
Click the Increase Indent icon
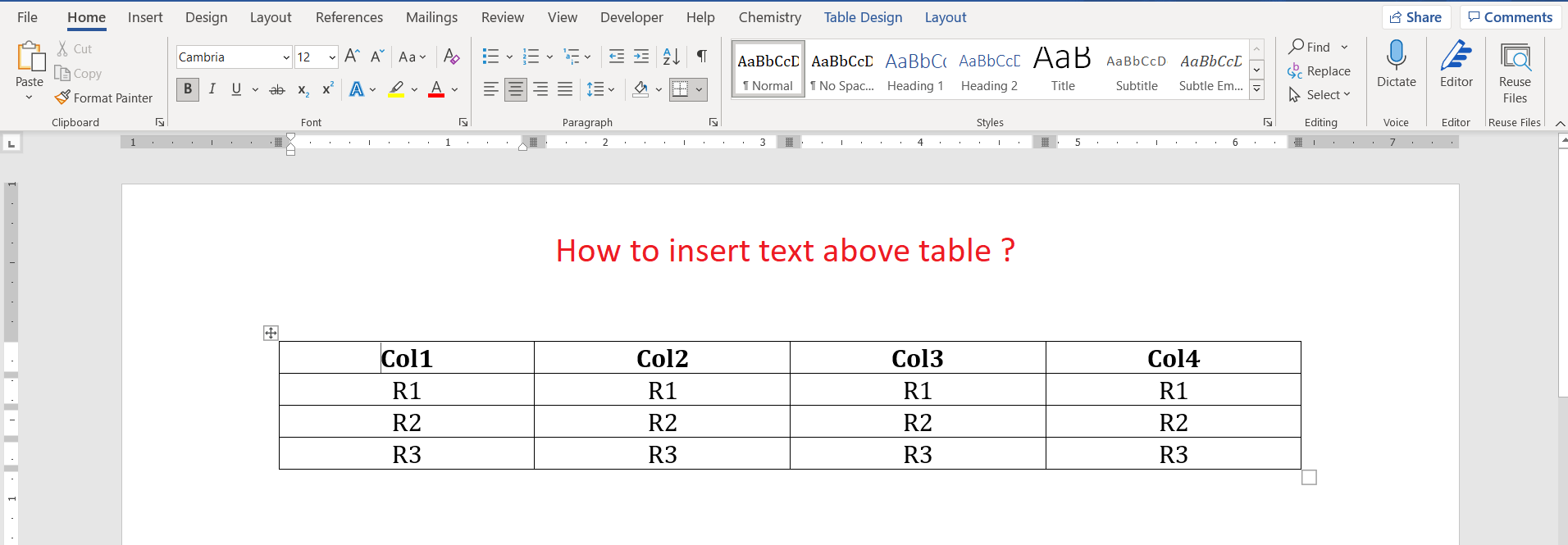pyautogui.click(x=641, y=57)
